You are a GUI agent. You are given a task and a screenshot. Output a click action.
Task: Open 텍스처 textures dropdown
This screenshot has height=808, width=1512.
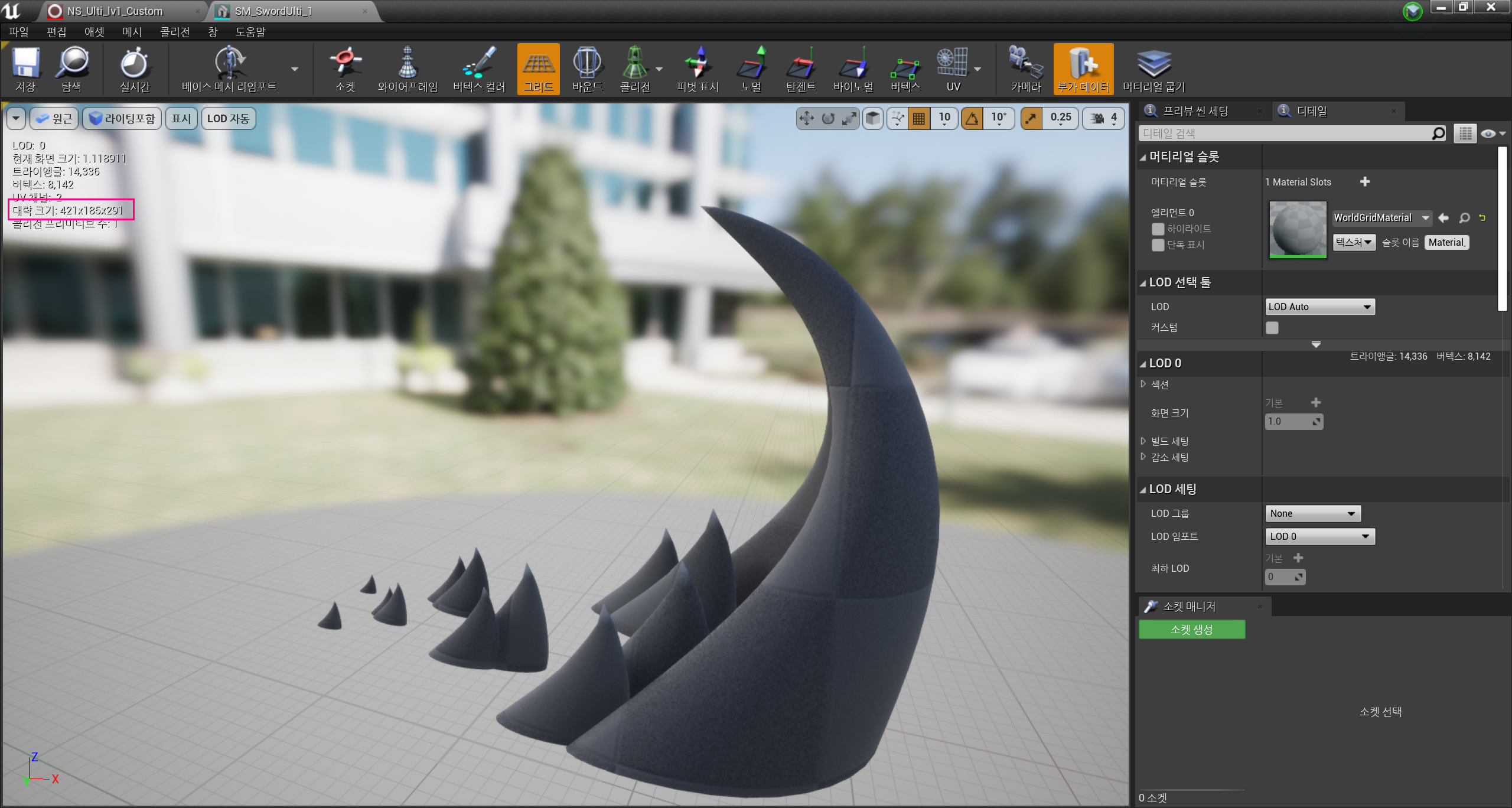point(1354,242)
